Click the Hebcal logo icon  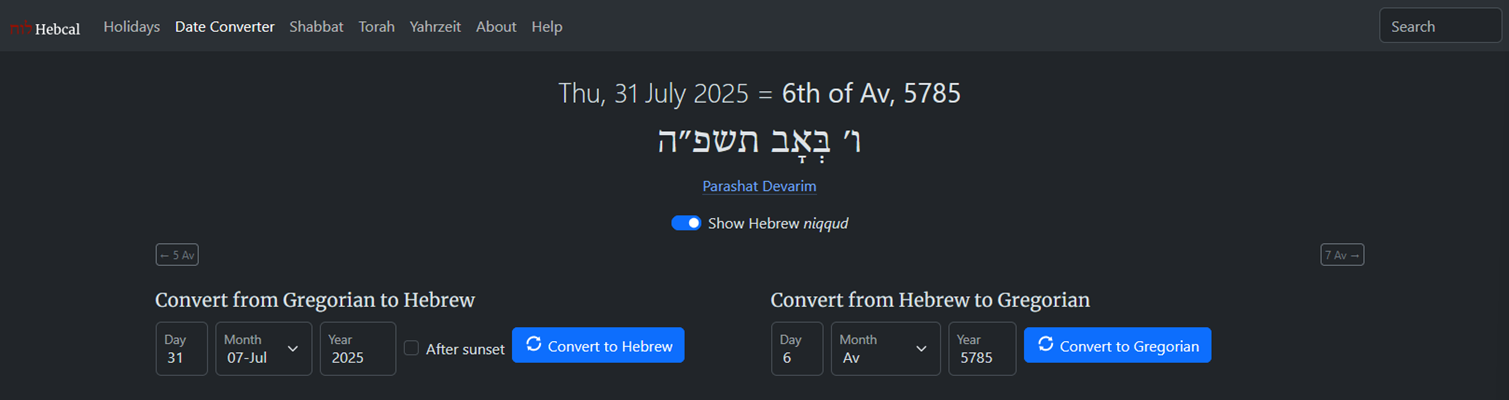coord(21,28)
